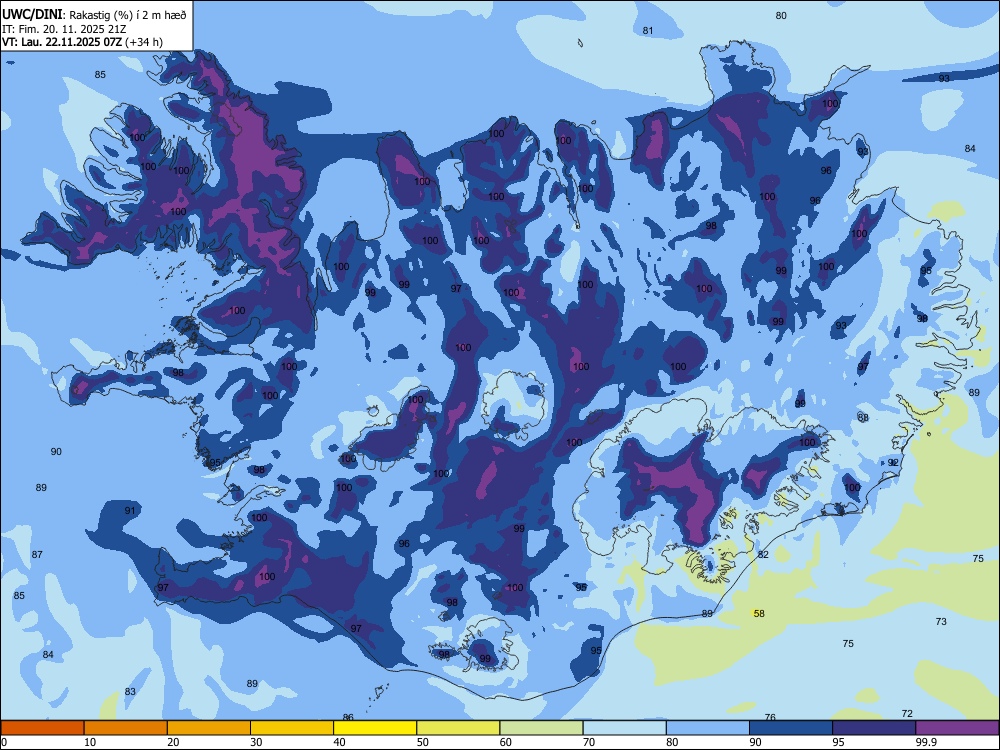Screen dimensions: 1000x750
Task: Pick the 60–70 light green legend swatch
Action: [x=541, y=728]
